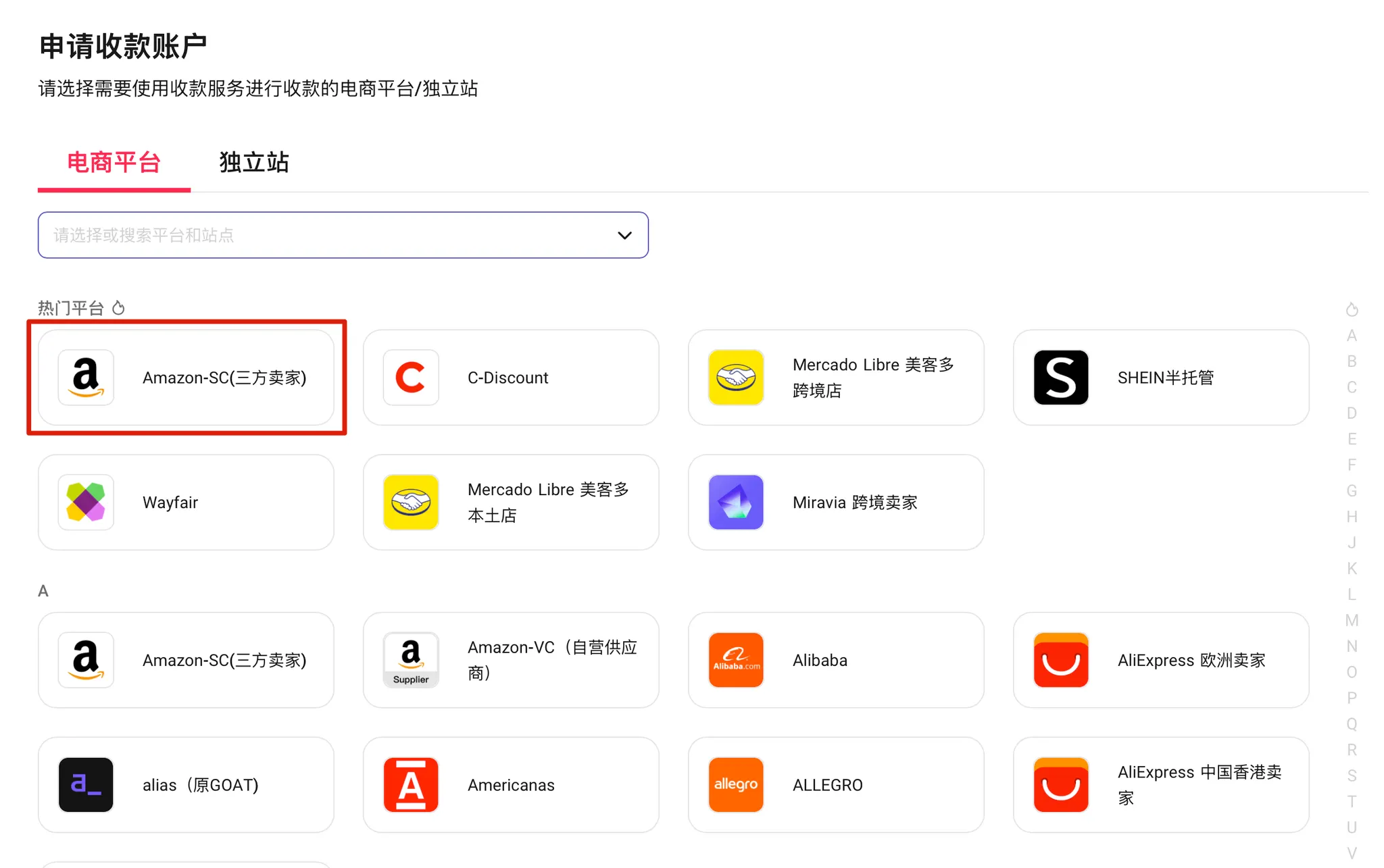Click the Americanas red A icon
The image size is (1384, 868).
tap(410, 785)
